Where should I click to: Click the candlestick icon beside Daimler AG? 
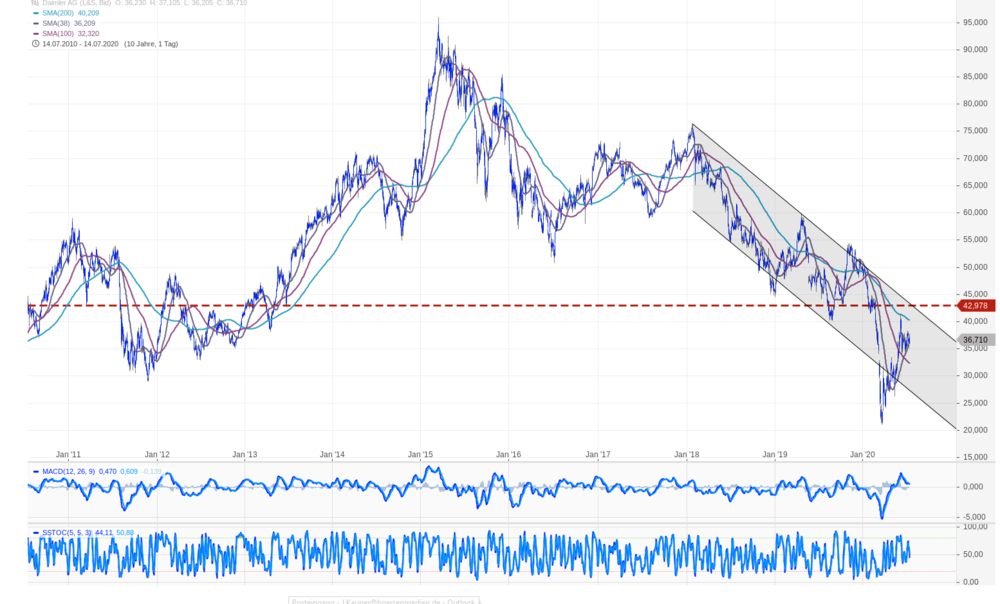click(35, 3)
